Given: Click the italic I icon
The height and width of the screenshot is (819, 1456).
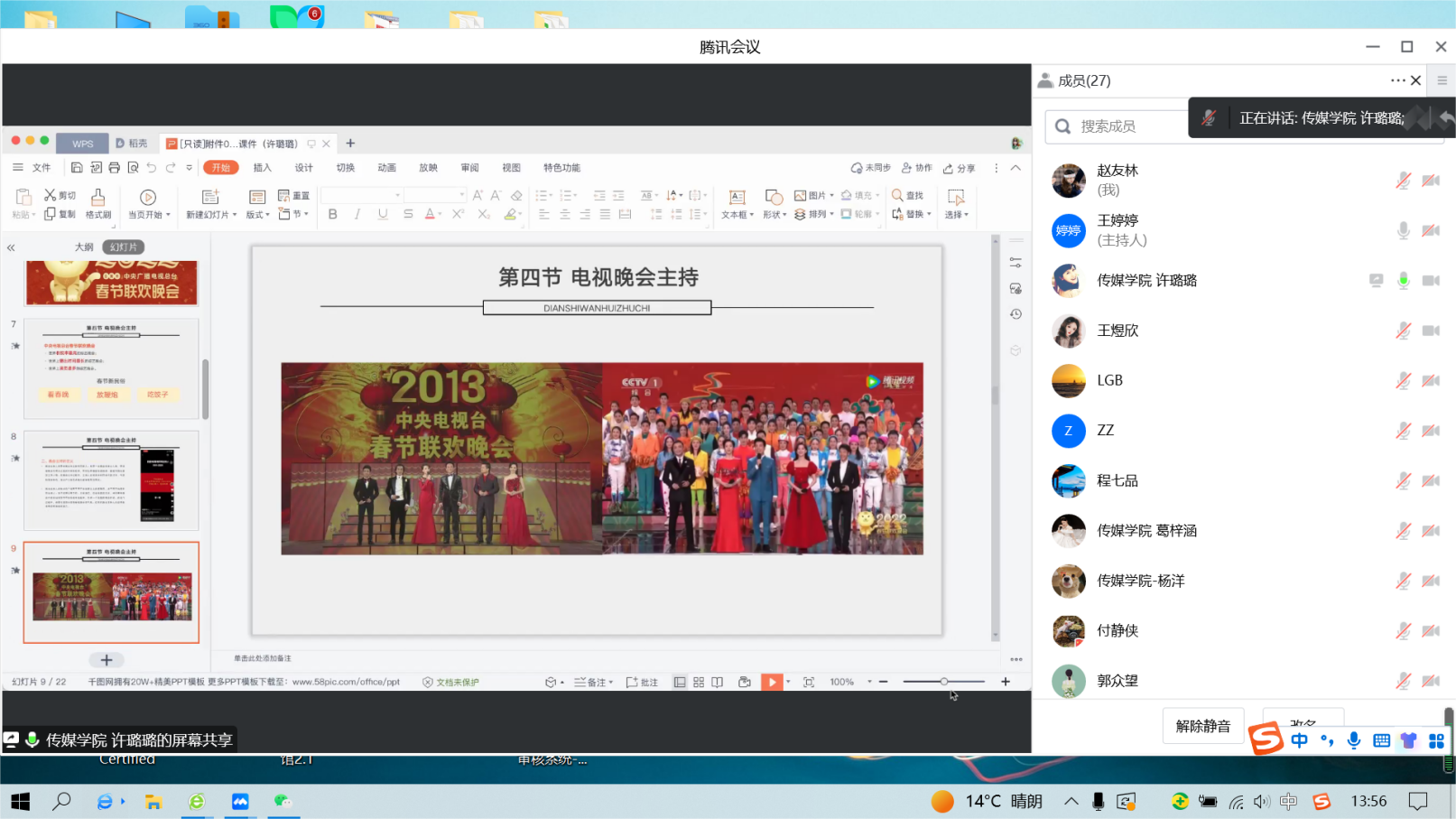Looking at the screenshot, I should [357, 215].
